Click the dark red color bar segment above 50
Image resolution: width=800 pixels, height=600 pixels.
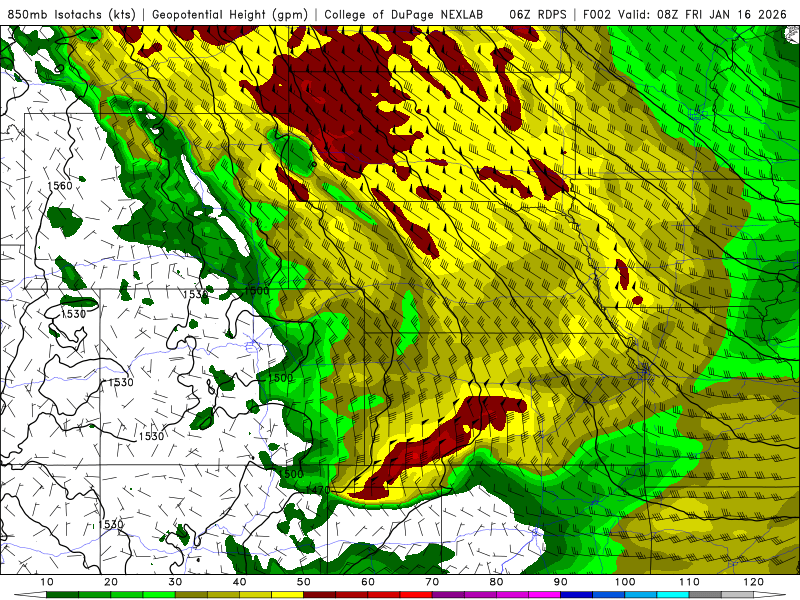coord(319,594)
